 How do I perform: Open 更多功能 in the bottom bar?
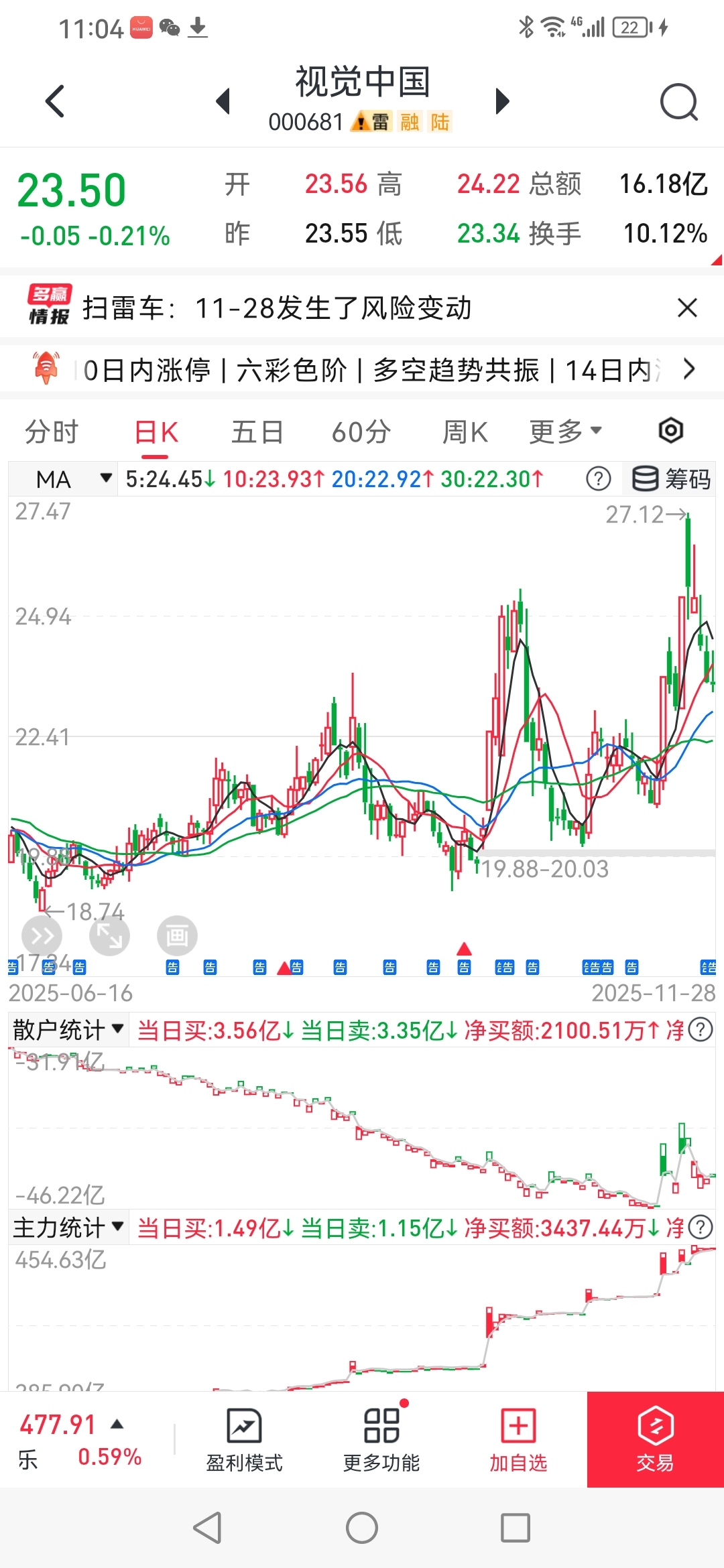(381, 1439)
